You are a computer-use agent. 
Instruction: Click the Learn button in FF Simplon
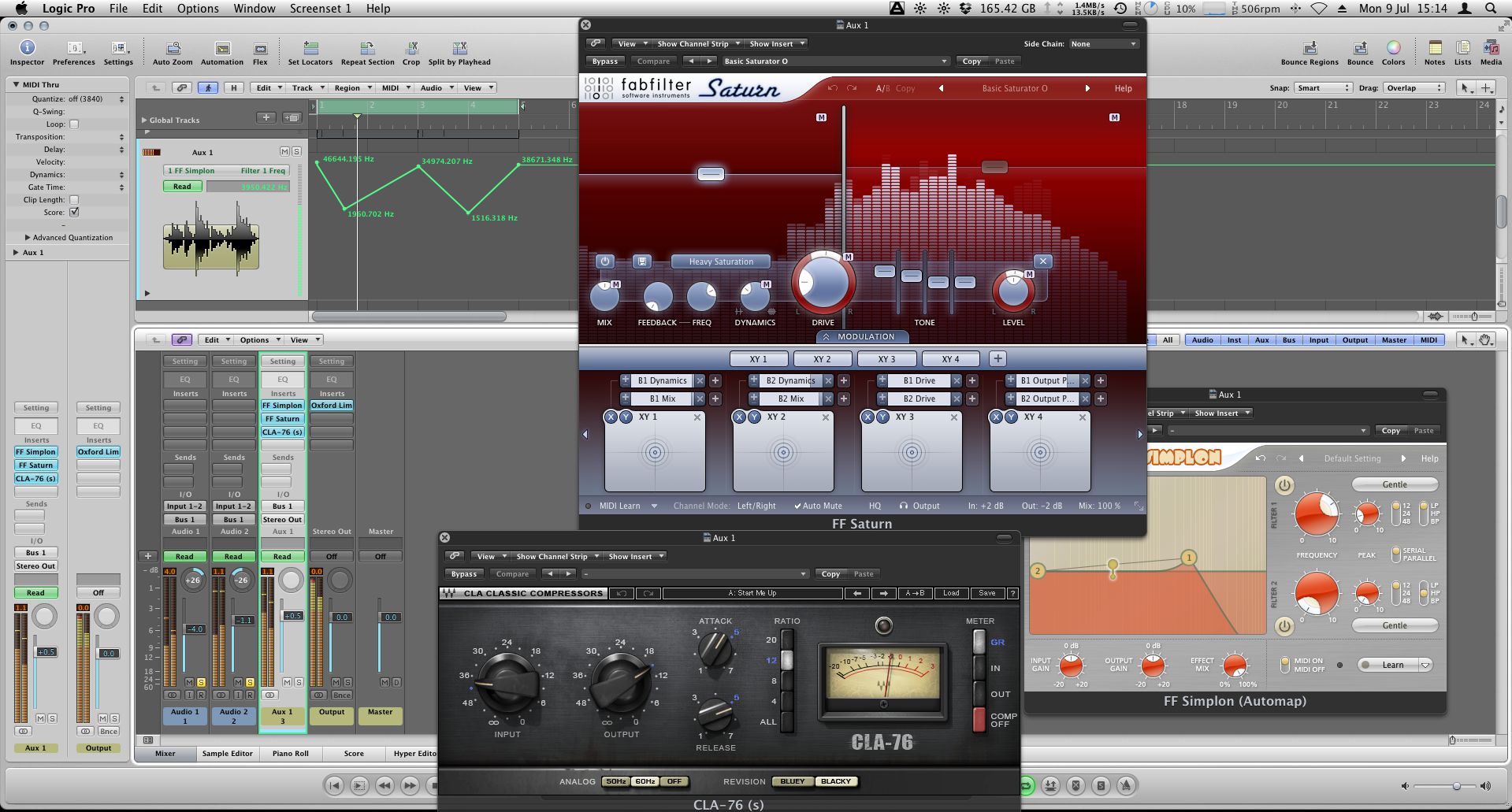pos(1392,665)
